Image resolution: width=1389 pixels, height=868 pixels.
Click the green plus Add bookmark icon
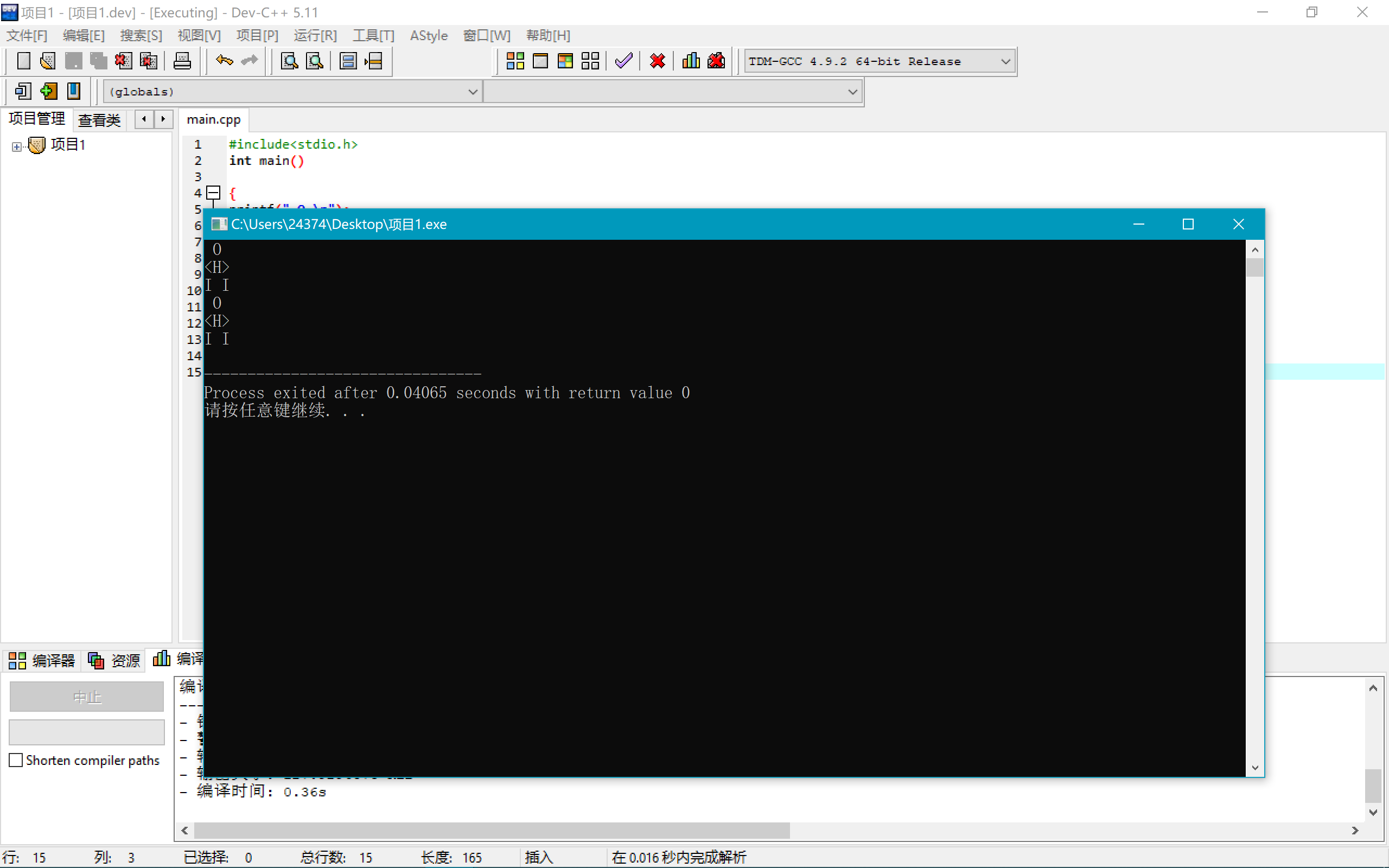point(49,91)
